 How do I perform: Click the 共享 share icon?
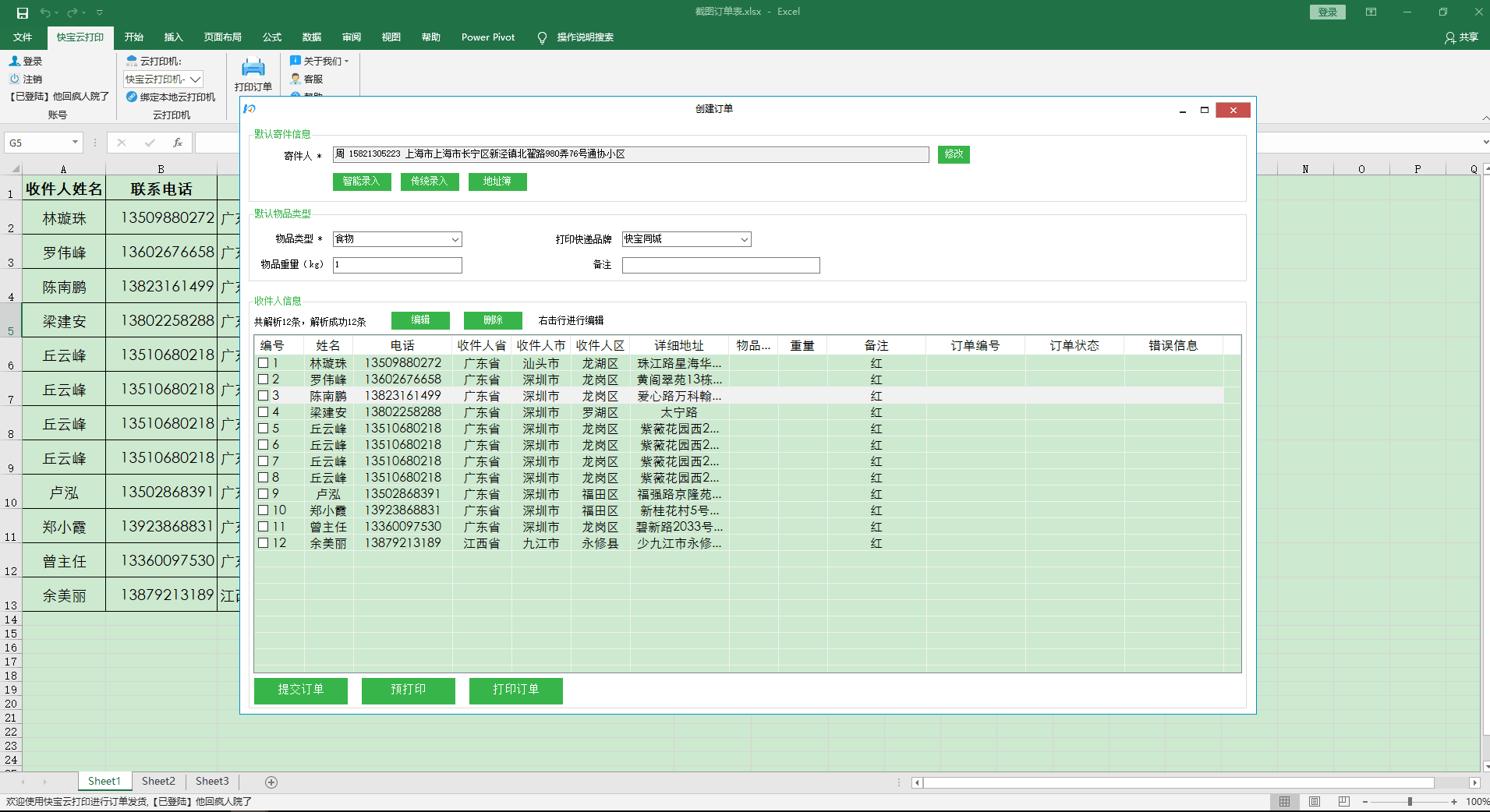(x=1449, y=37)
